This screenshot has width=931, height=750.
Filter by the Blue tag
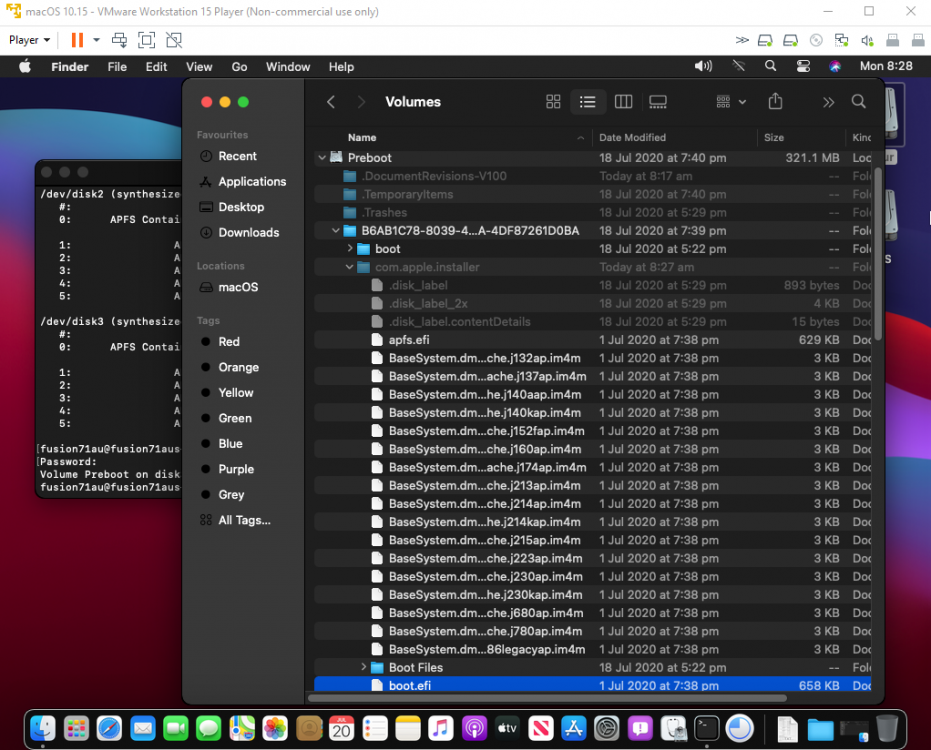coord(230,444)
